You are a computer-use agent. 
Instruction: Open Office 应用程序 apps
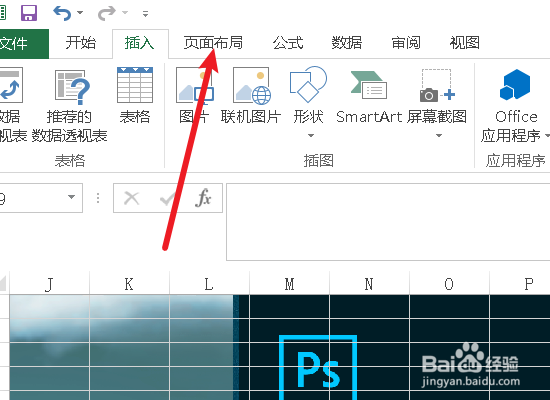pyautogui.click(x=515, y=105)
